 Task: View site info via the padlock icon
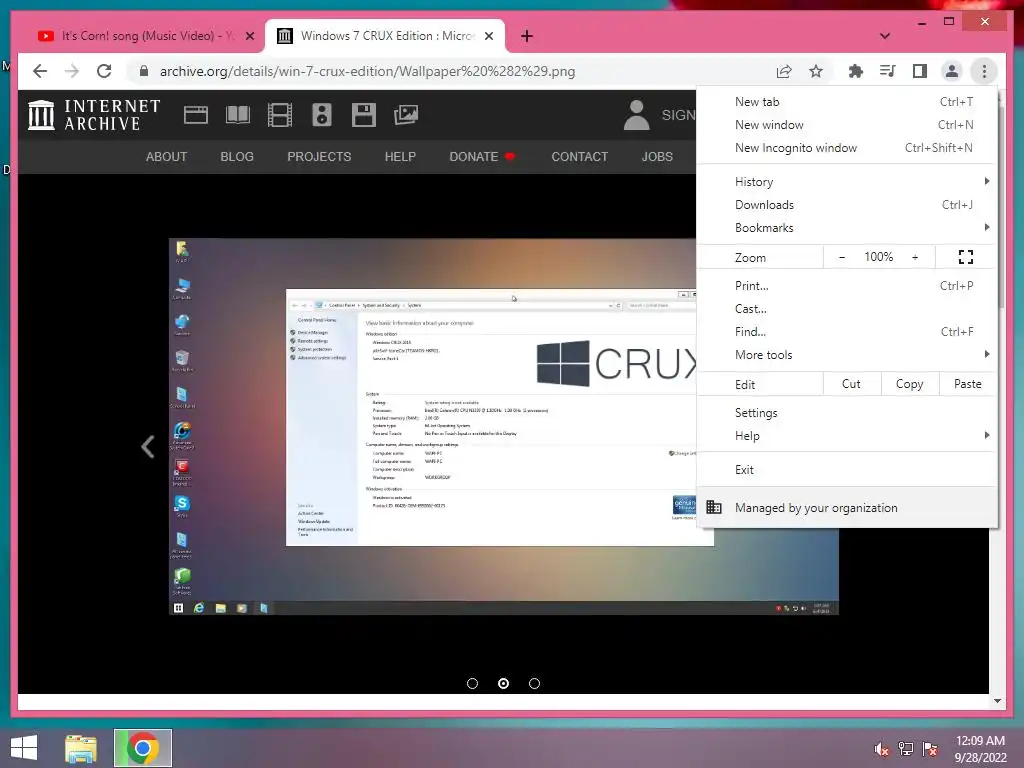[x=144, y=71]
